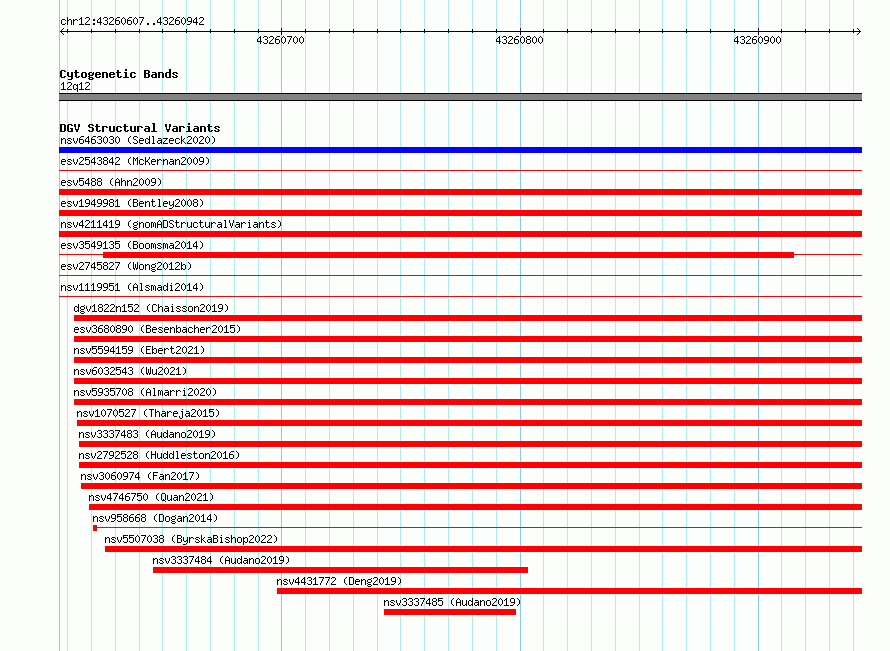Click the red bar under nsv4211419
Image resolution: width=890 pixels, height=651 pixels.
coord(460,234)
